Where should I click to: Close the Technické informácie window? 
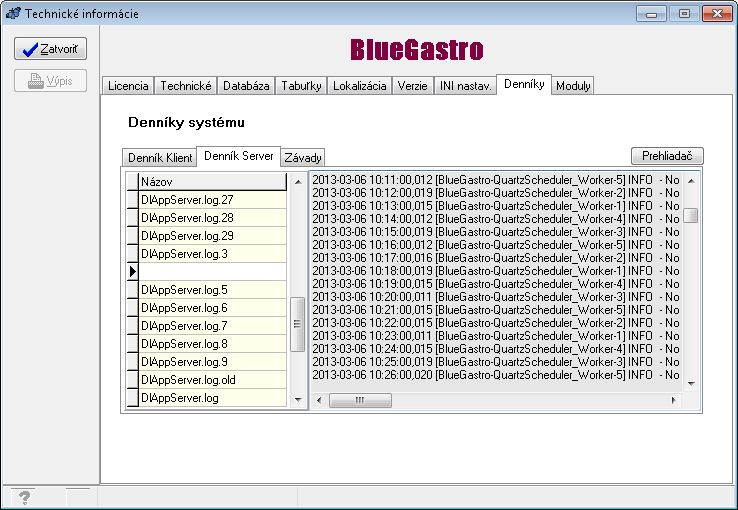tap(717, 14)
